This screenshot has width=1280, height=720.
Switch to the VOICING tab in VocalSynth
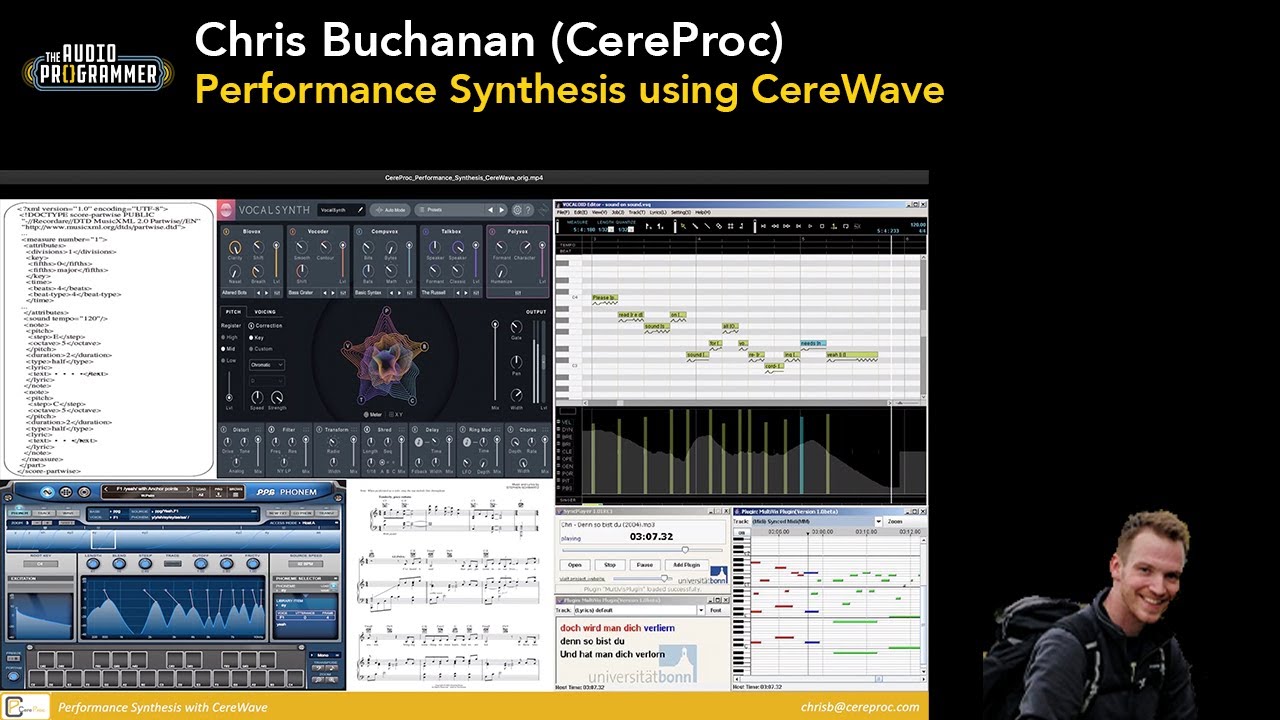click(265, 312)
